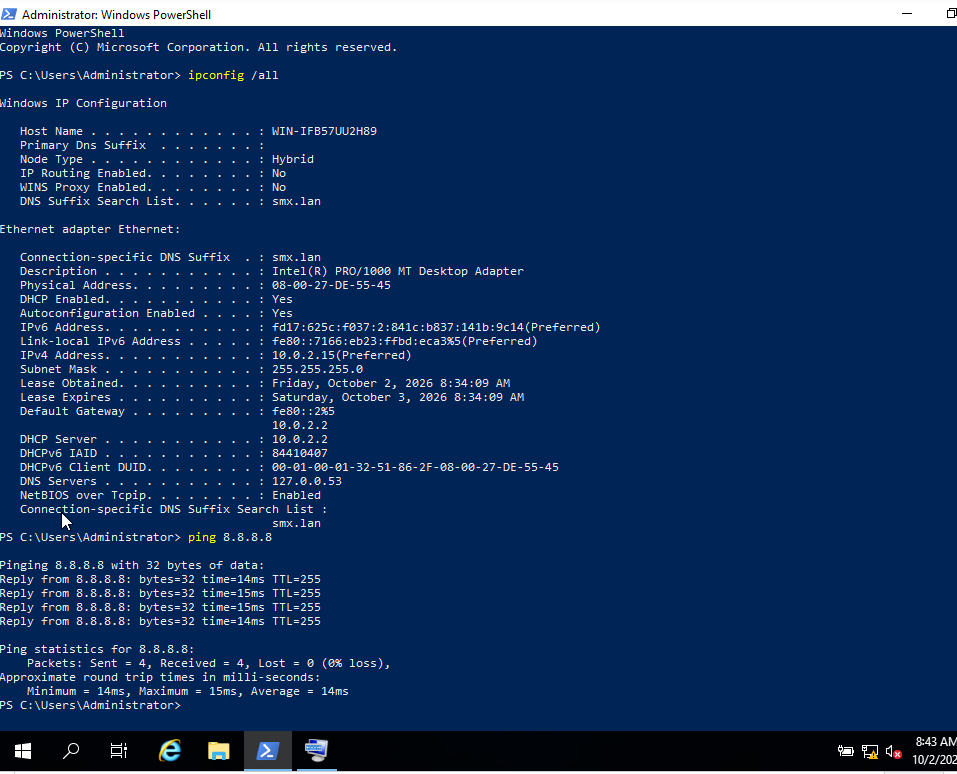Click the Lease Expires date value

tap(398, 397)
